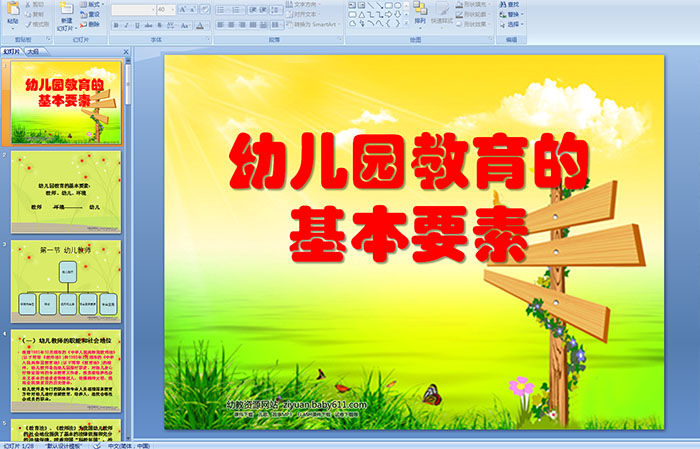Viewport: 700px width, 449px height.
Task: Align text right in paragraph group
Action: pyautogui.click(x=242, y=25)
